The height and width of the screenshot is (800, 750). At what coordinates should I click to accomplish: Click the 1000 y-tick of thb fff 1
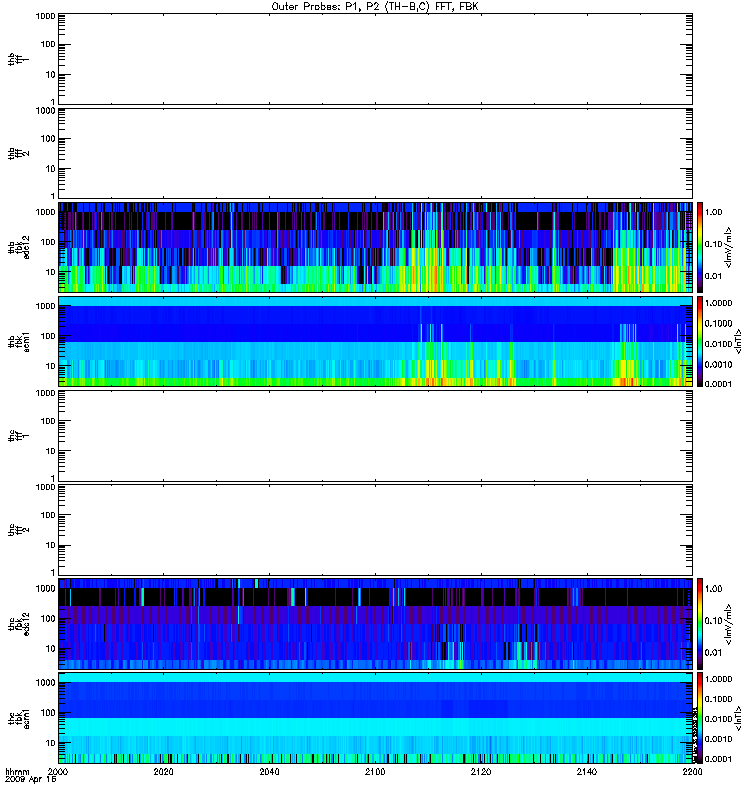click(45, 16)
